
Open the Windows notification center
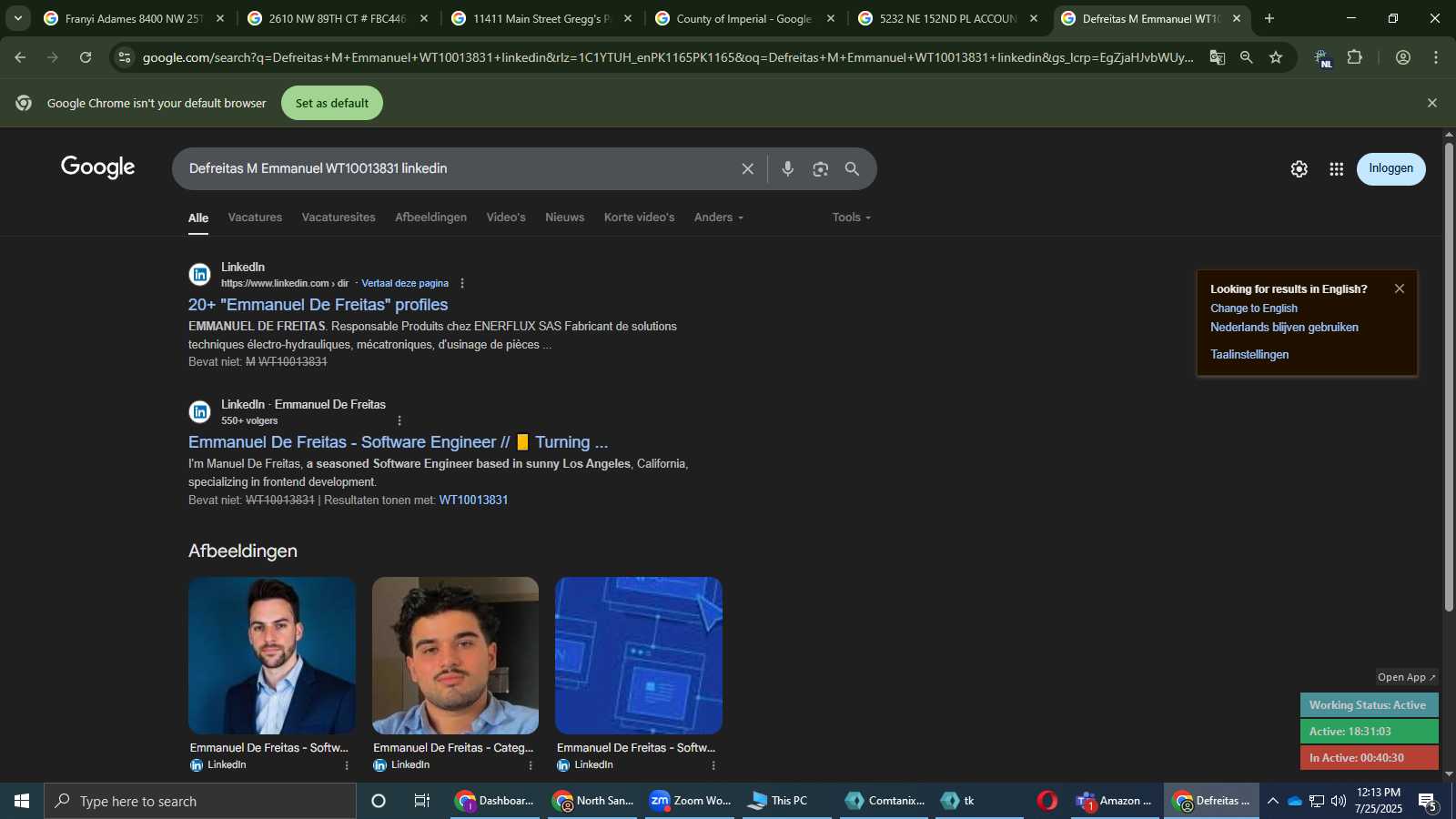[1428, 802]
